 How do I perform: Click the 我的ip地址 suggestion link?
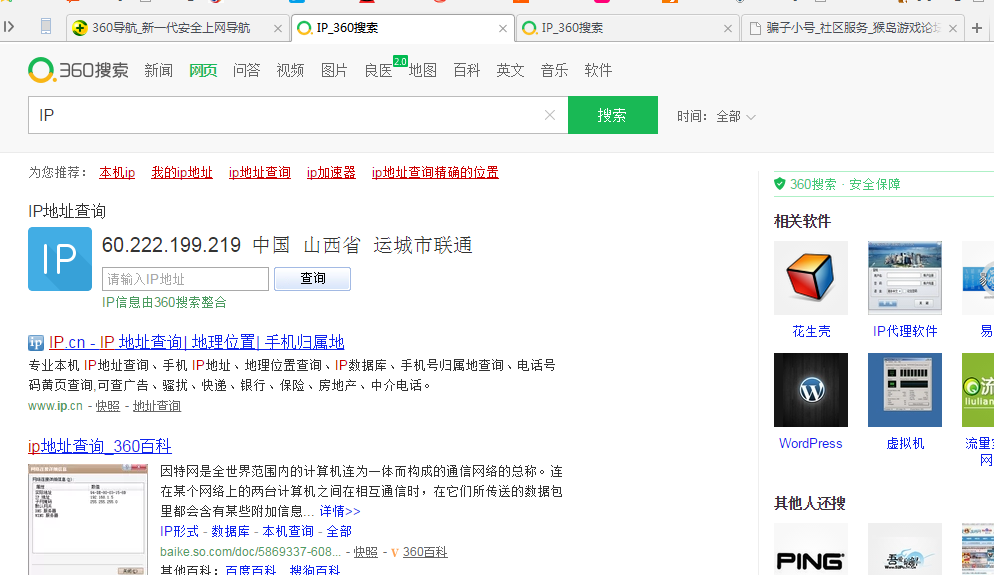[x=182, y=172]
